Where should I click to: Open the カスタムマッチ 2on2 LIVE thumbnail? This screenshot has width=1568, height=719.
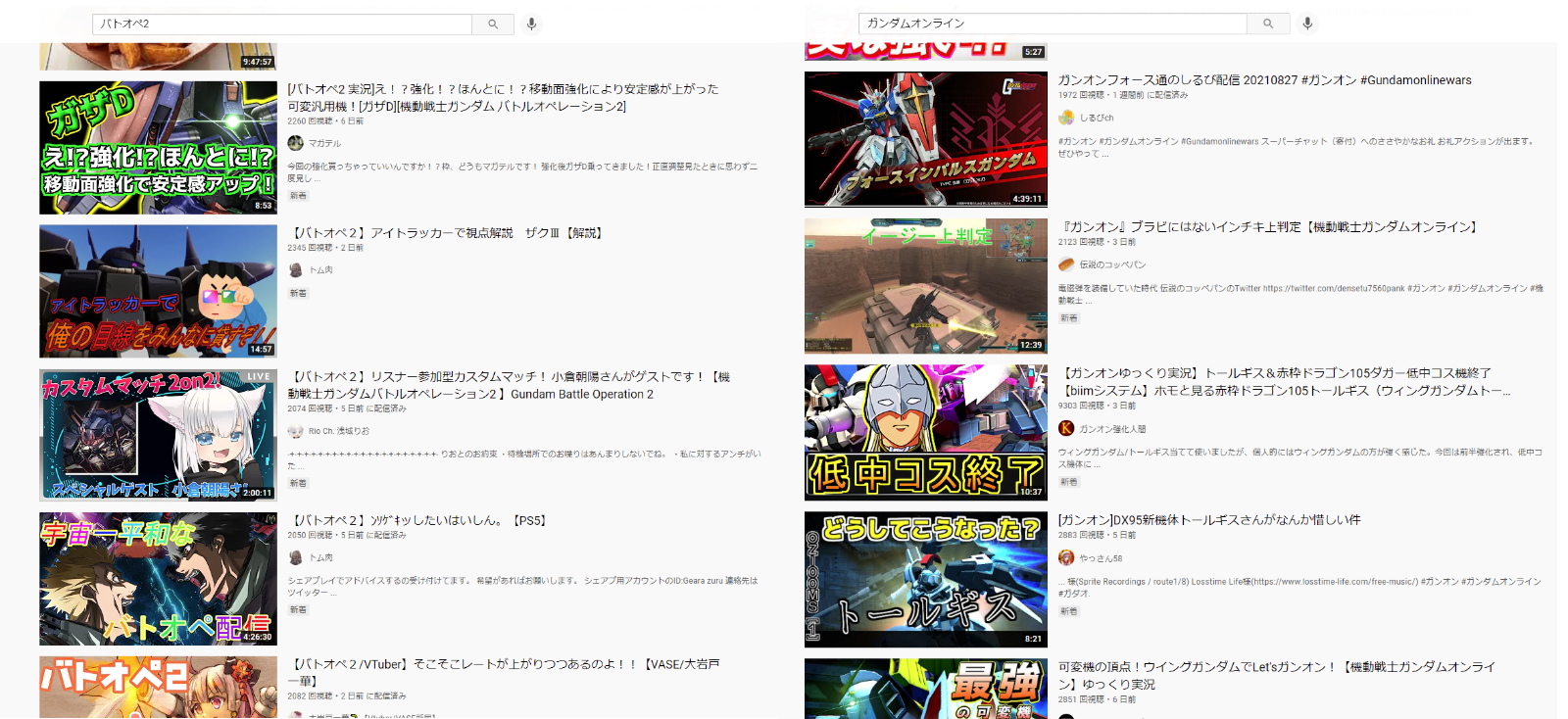click(158, 435)
